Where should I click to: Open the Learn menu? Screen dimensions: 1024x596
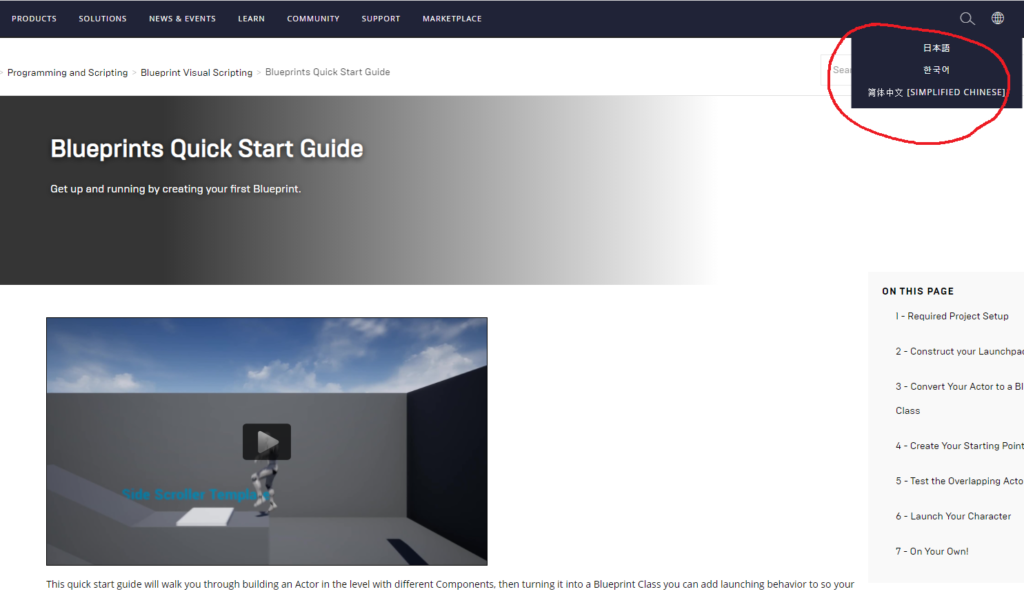pos(251,19)
